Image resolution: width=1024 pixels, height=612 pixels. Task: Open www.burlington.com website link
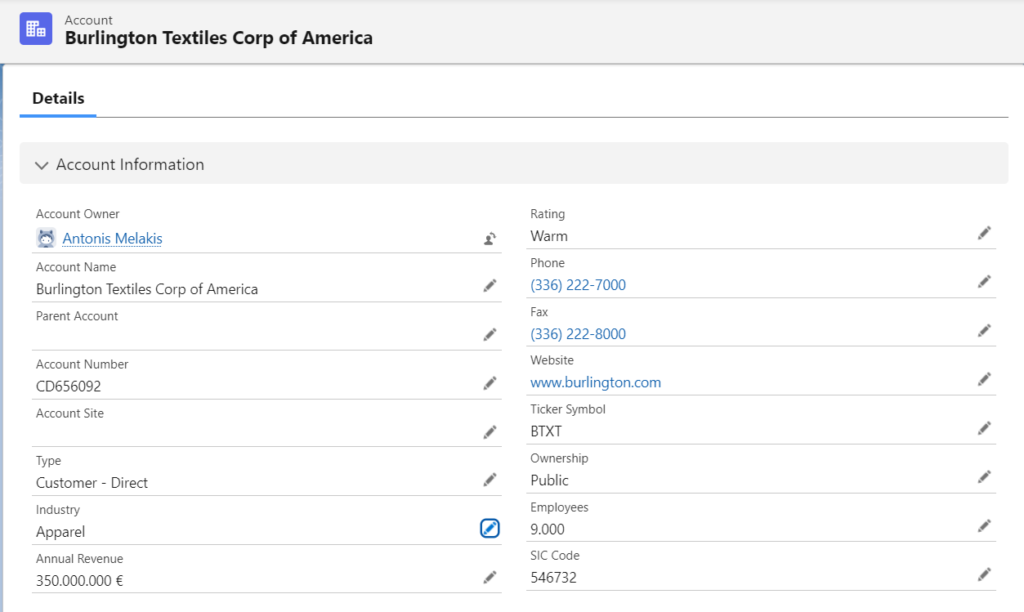tap(596, 382)
